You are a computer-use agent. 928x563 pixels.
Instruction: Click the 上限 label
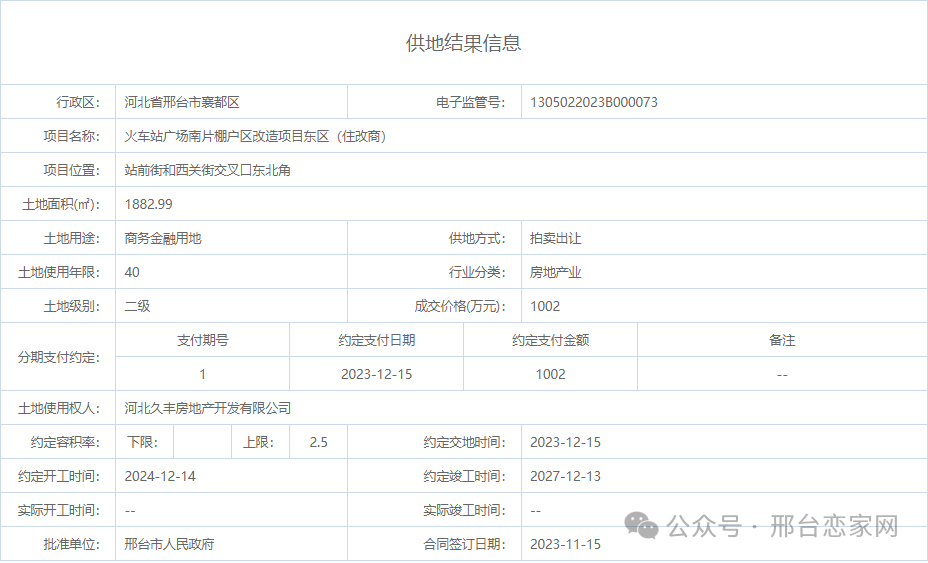(259, 443)
